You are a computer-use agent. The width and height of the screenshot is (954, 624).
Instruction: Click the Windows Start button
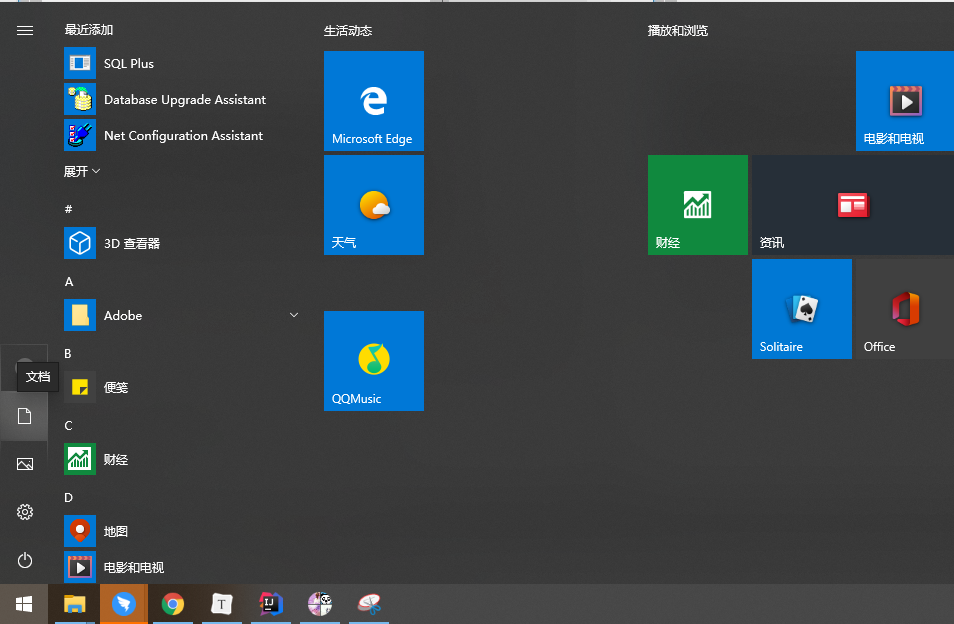click(24, 604)
